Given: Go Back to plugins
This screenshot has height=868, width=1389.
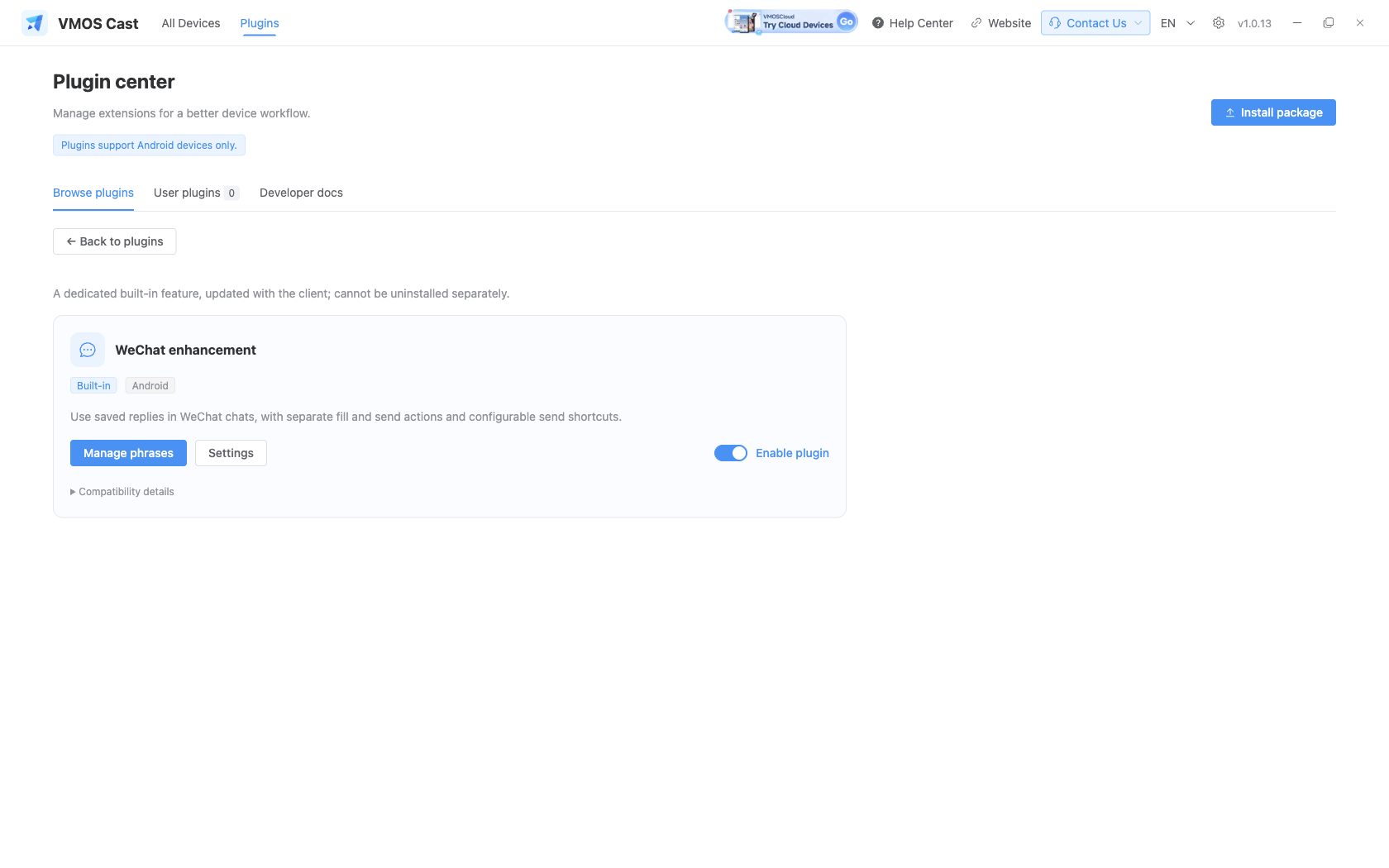Looking at the screenshot, I should pyautogui.click(x=115, y=241).
